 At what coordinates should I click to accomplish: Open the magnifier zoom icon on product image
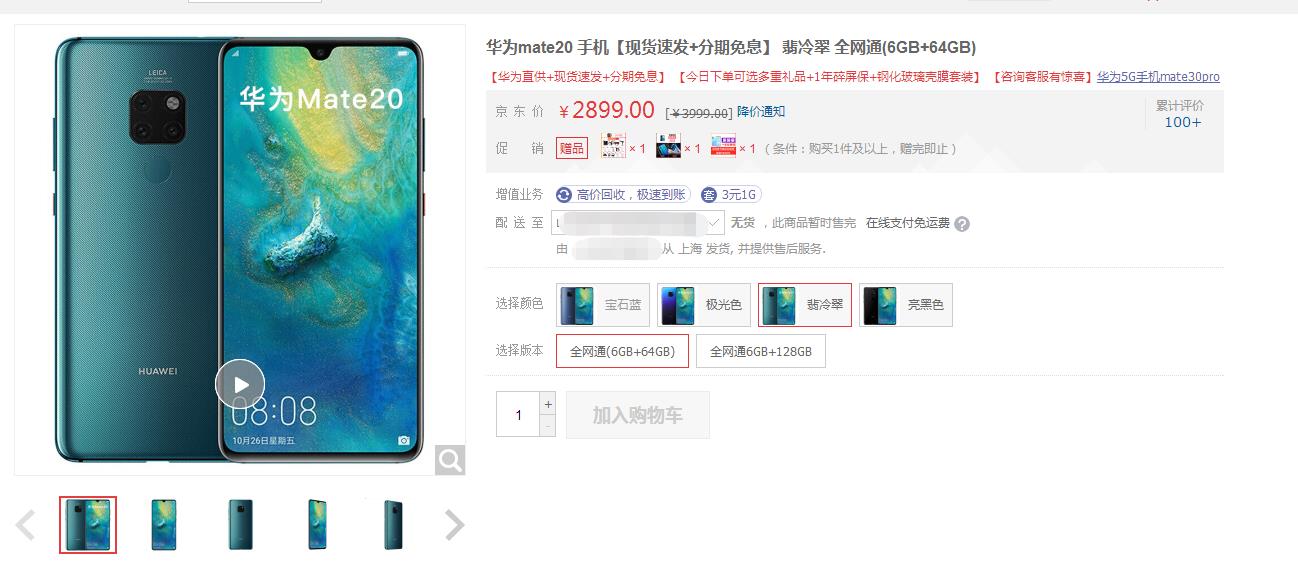(x=450, y=460)
